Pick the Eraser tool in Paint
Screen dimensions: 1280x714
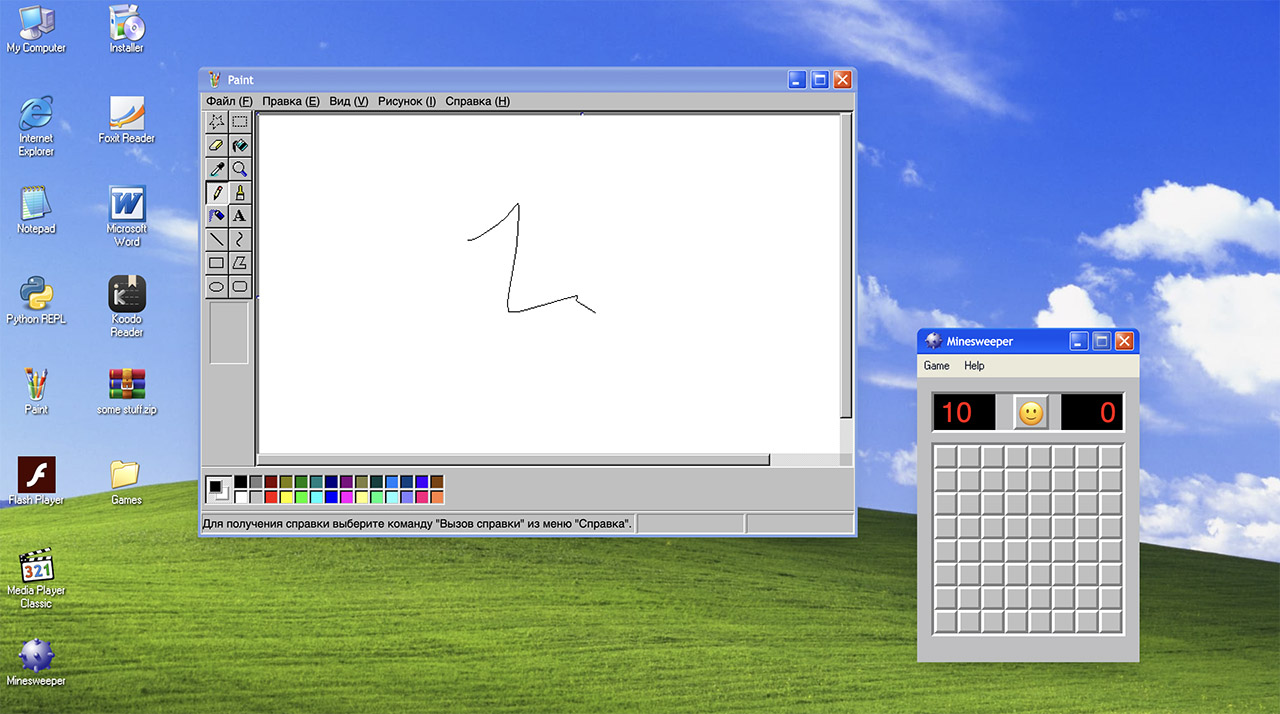pyautogui.click(x=216, y=146)
